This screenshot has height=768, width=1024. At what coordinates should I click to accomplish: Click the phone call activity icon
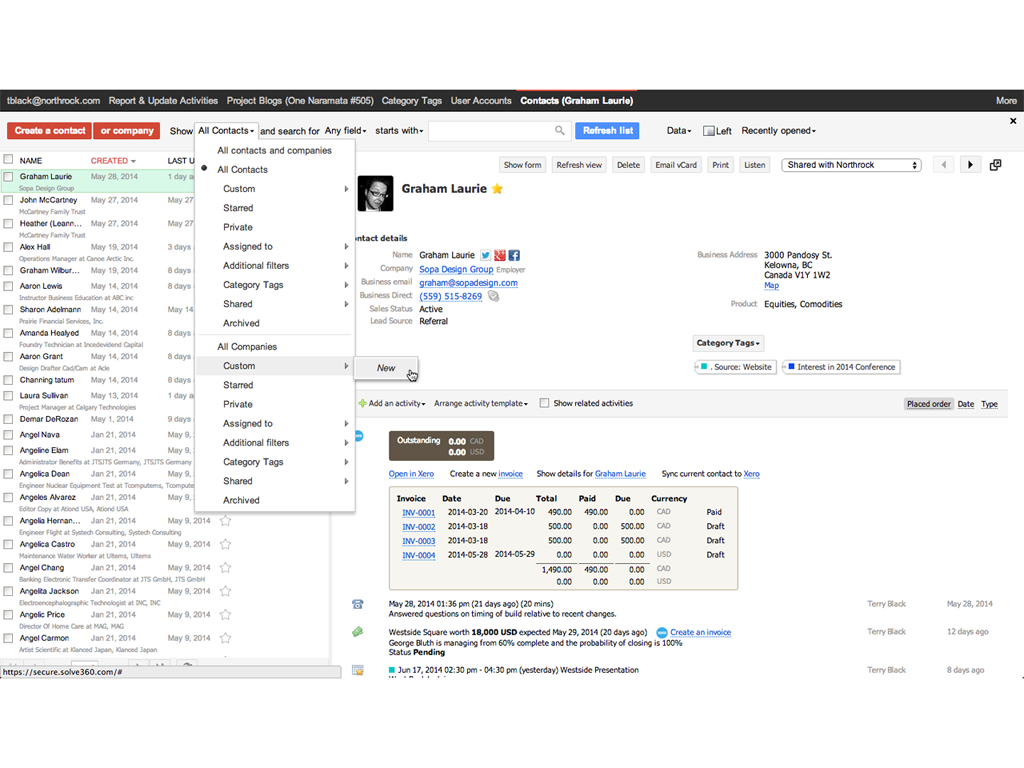pyautogui.click(x=357, y=604)
